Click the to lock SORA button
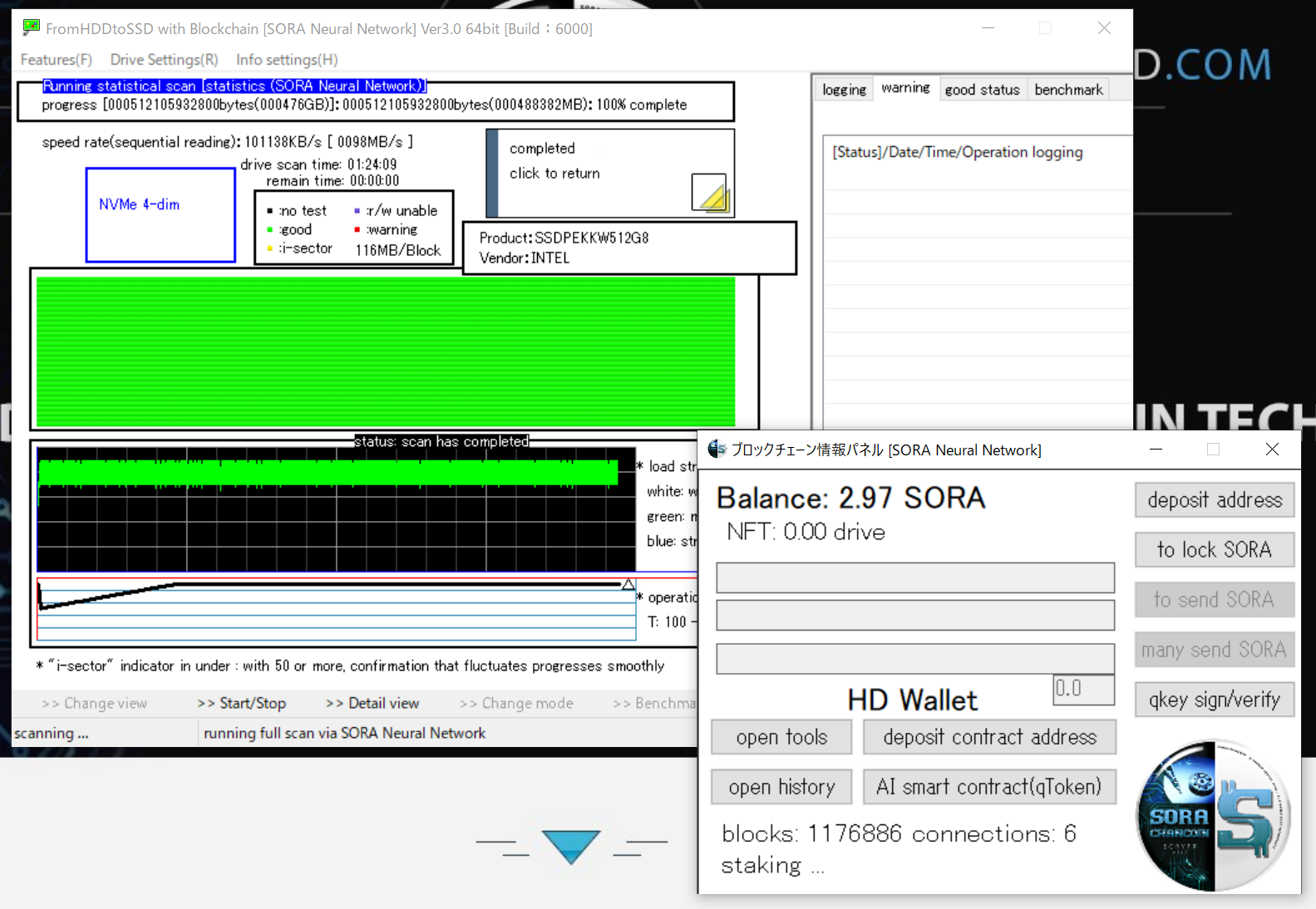 point(1215,550)
